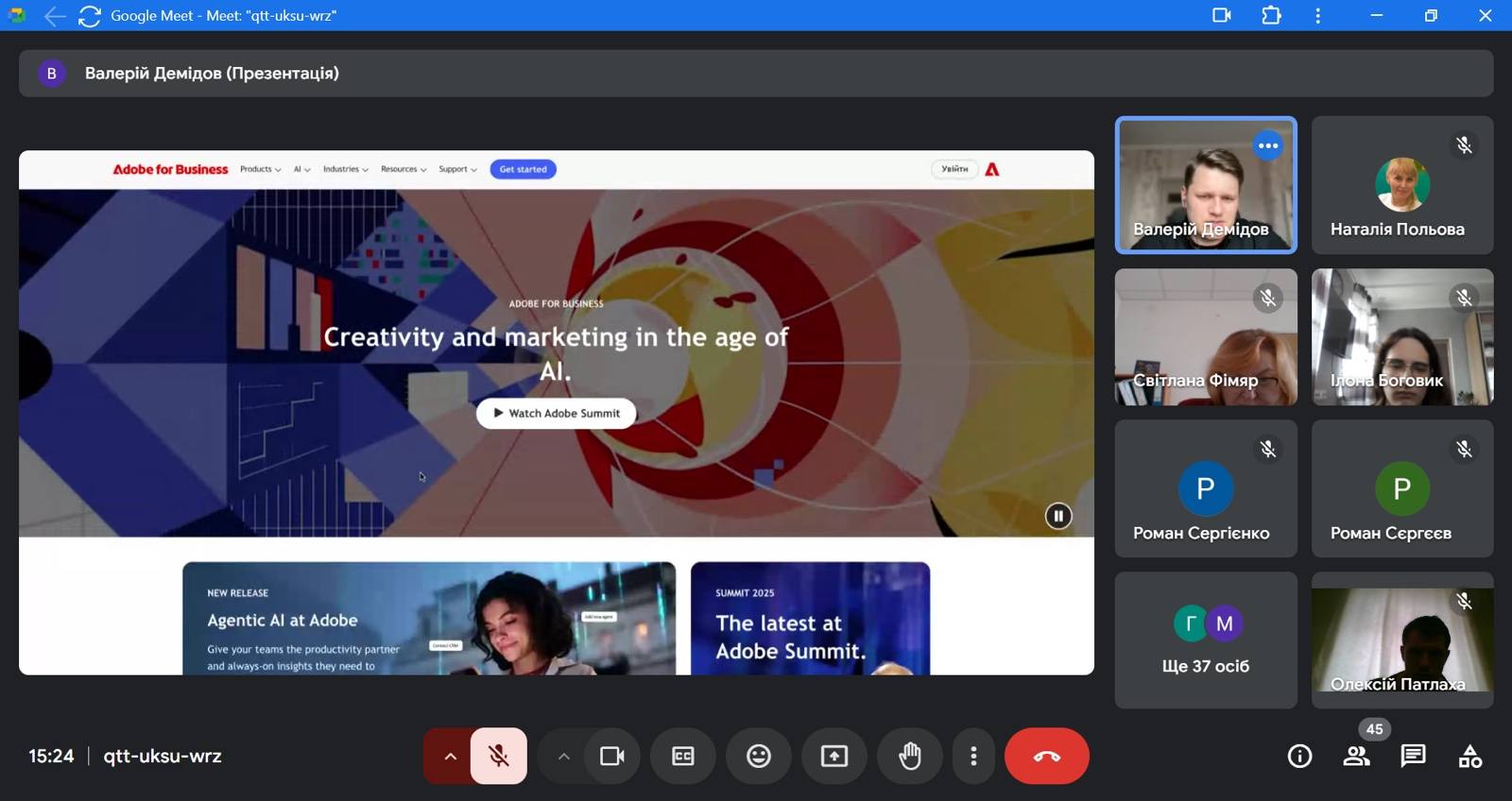Open the emoji reactions picker
This screenshot has height=801, width=1512.
click(758, 756)
